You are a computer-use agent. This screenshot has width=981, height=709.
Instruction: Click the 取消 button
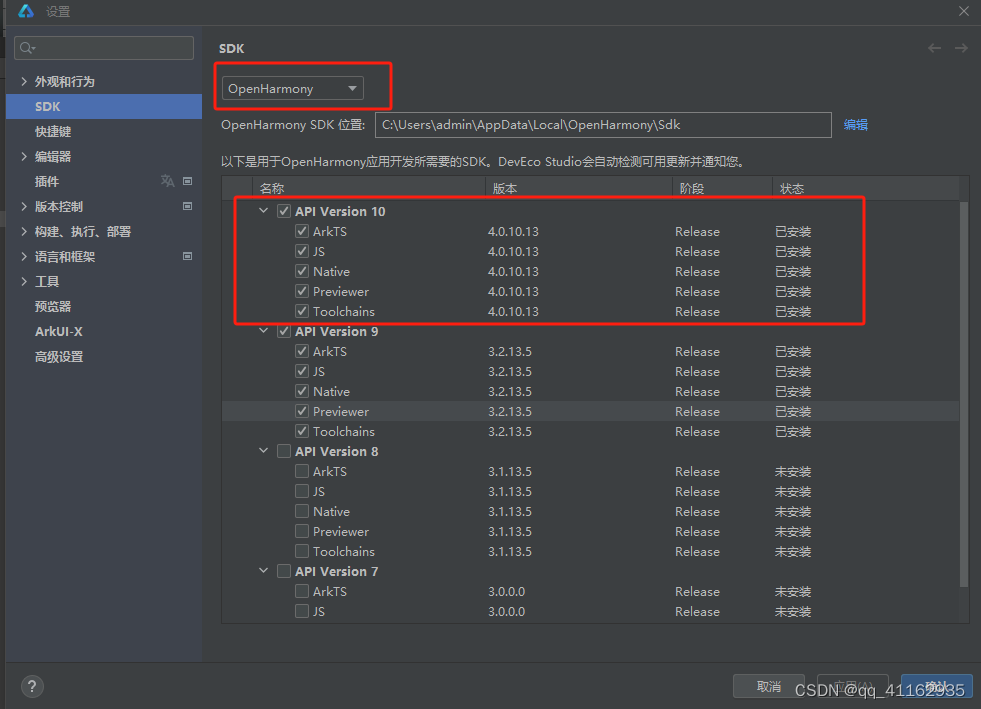click(769, 686)
